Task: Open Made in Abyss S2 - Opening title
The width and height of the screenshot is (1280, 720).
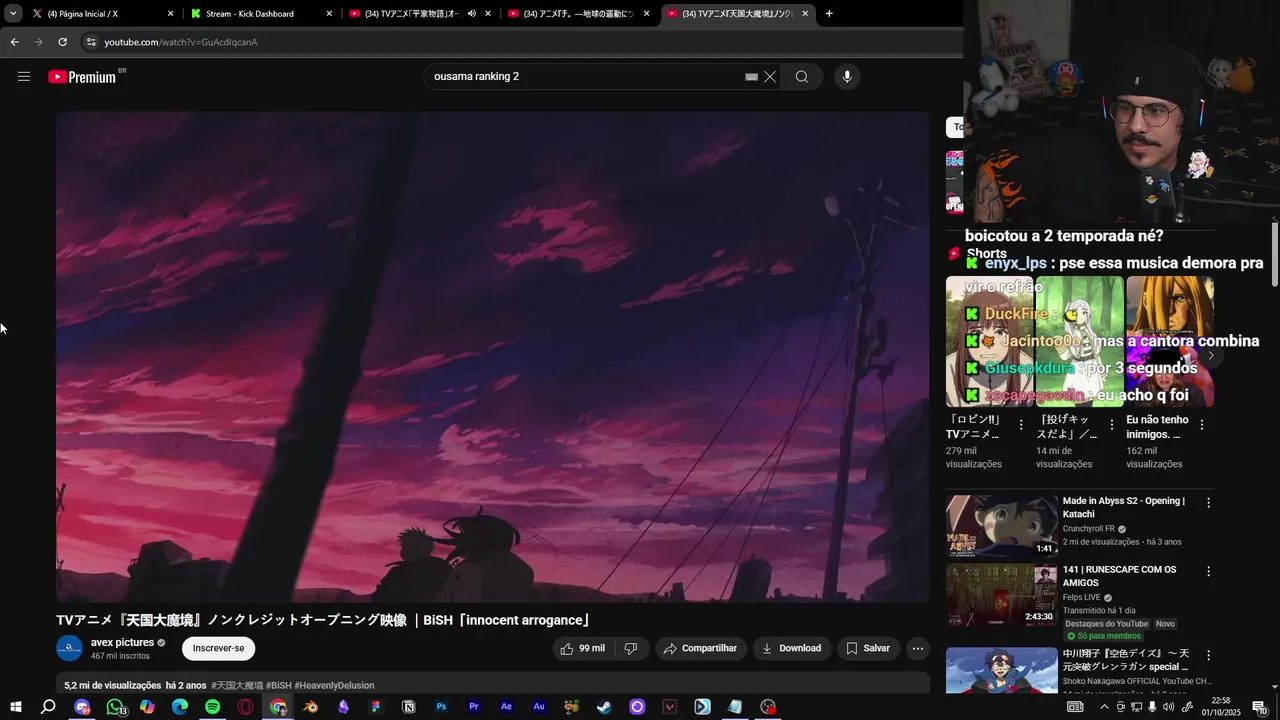Action: 1124,508
